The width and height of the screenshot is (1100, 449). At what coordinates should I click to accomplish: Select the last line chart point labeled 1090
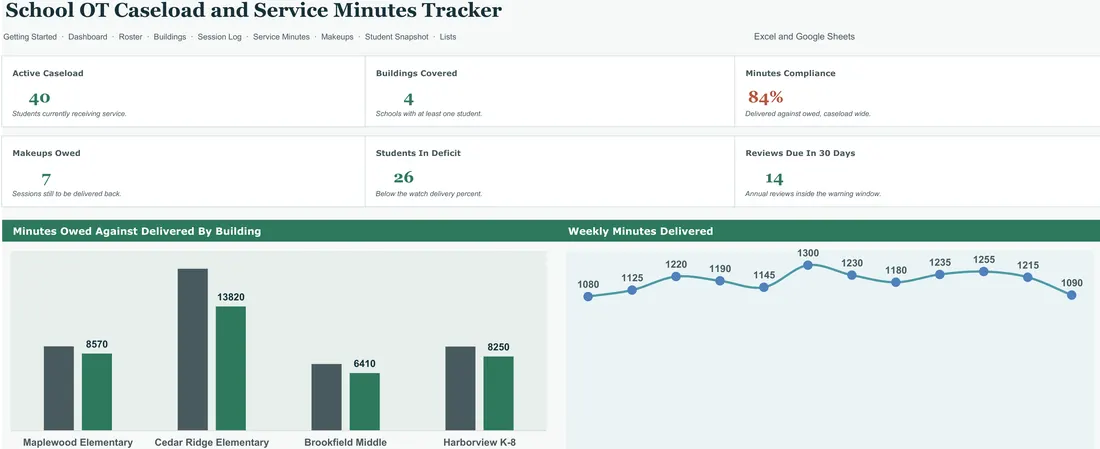click(1071, 295)
